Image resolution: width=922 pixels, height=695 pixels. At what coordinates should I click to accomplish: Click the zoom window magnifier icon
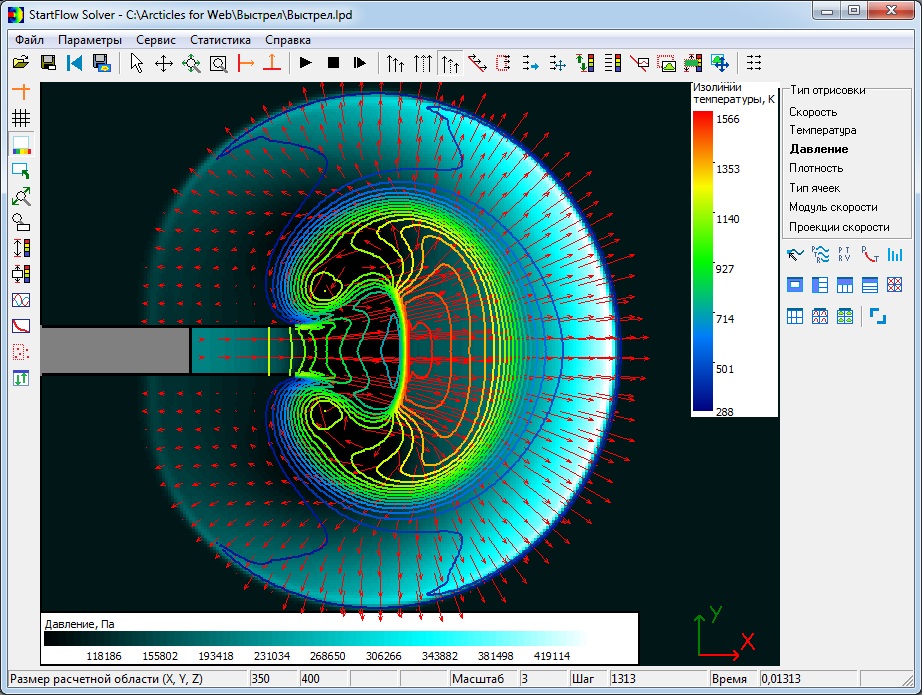pos(218,62)
